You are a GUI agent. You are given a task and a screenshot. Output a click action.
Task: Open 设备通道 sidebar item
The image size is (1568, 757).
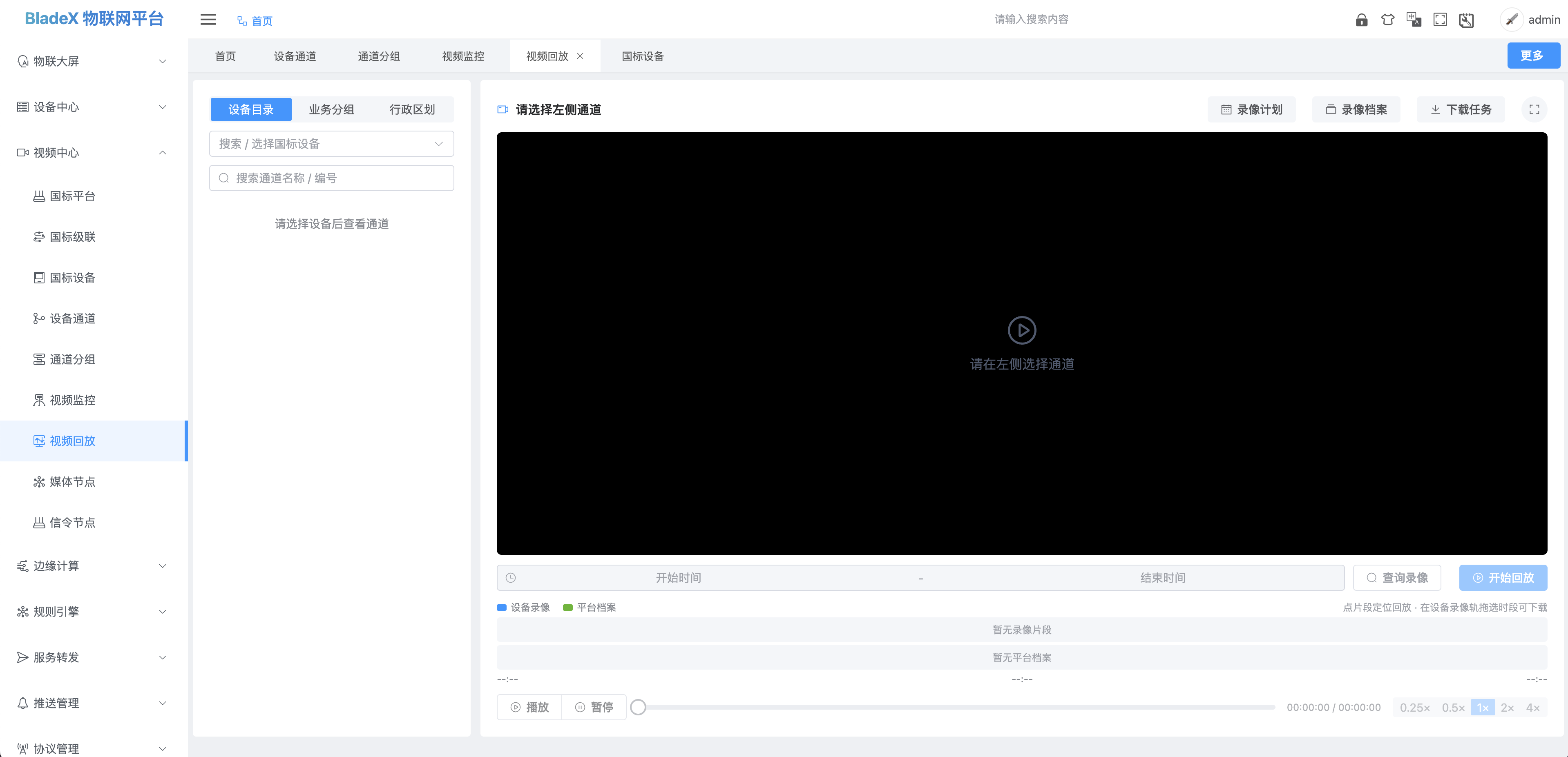click(x=93, y=318)
